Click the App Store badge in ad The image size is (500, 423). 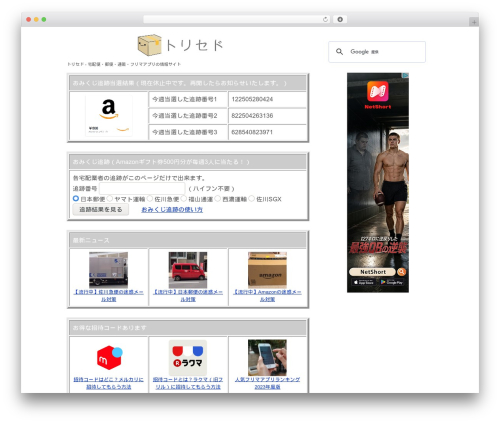(x=363, y=282)
